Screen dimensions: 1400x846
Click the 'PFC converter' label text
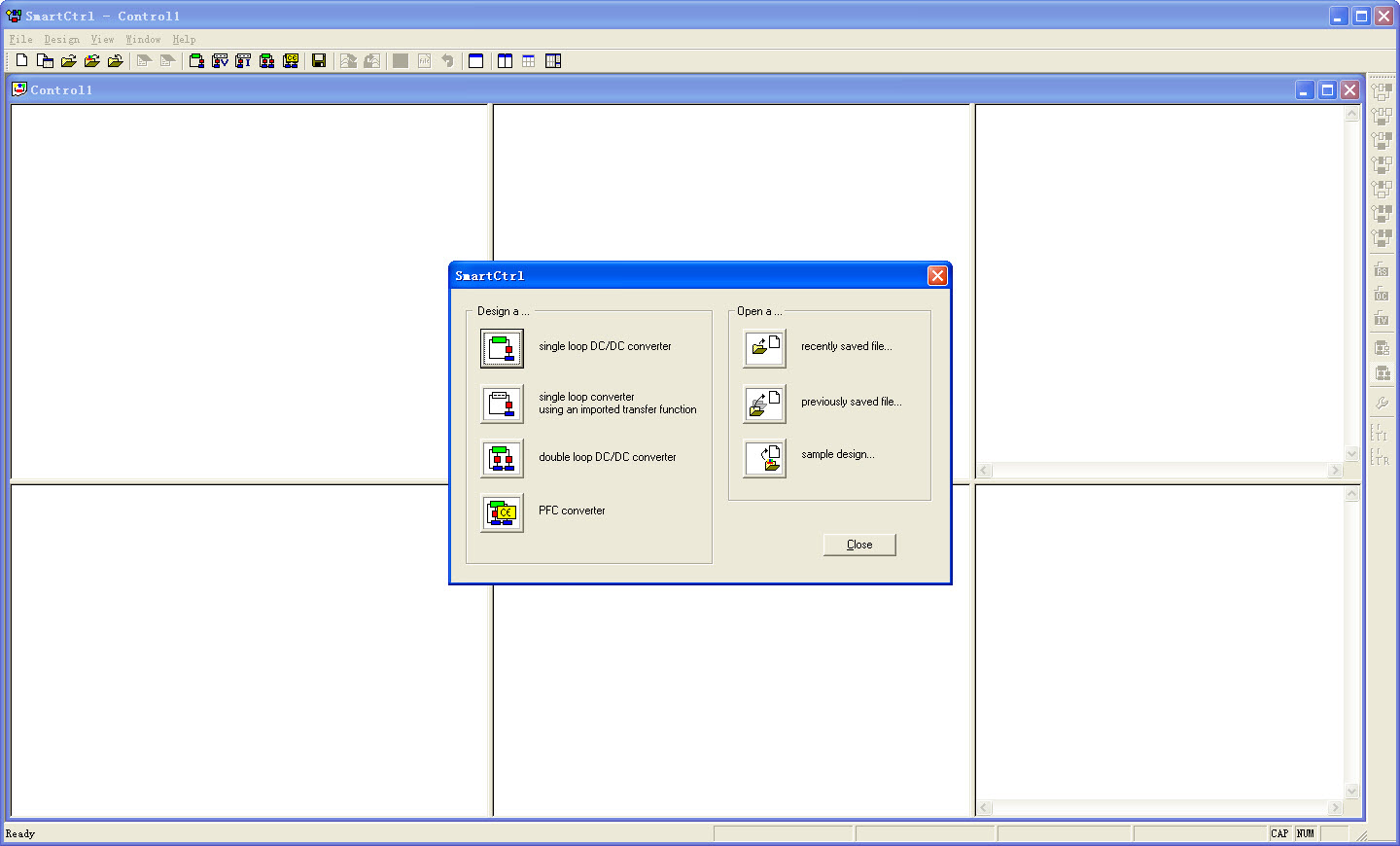coord(572,511)
